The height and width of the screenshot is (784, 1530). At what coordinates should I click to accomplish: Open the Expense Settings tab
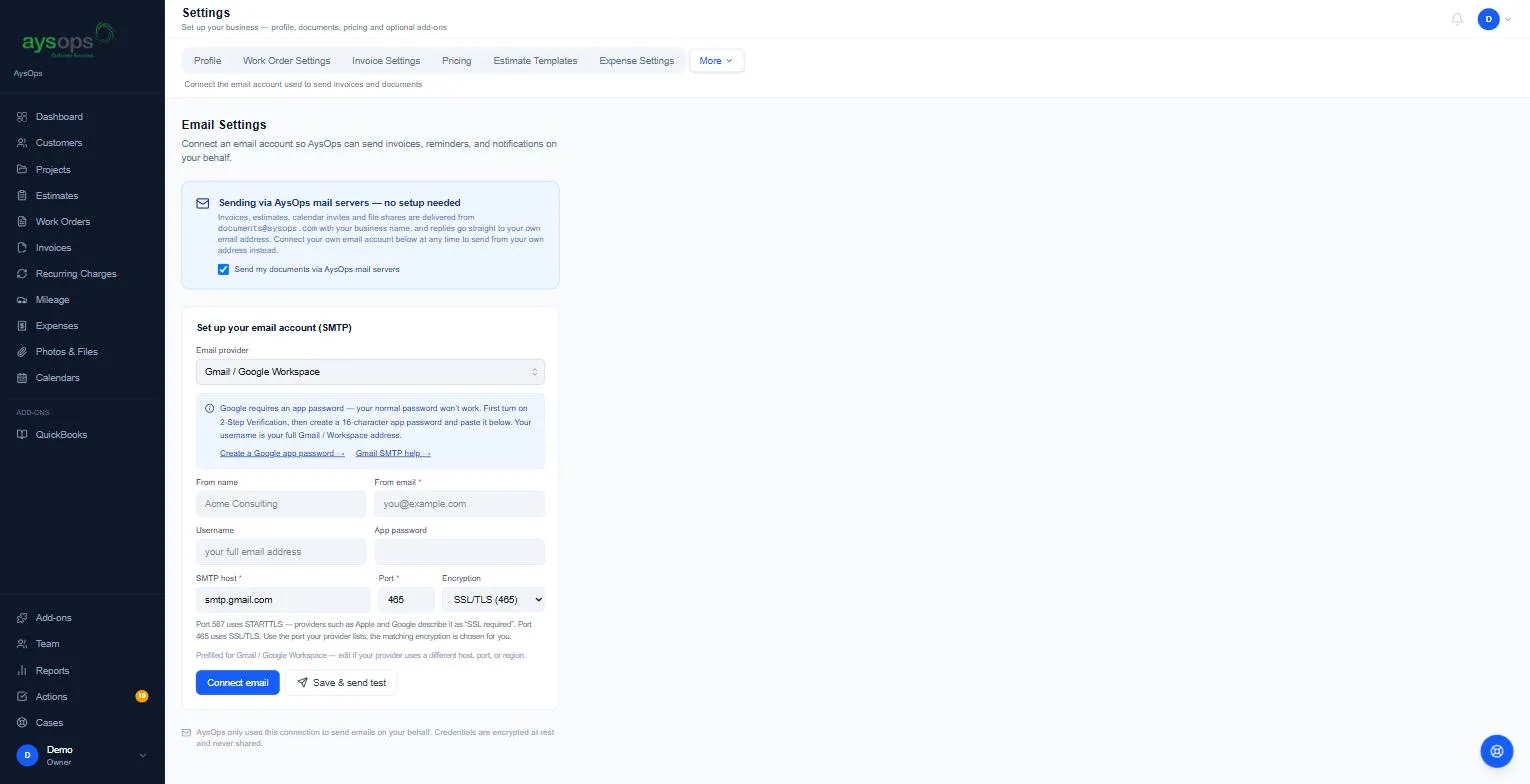[637, 61]
